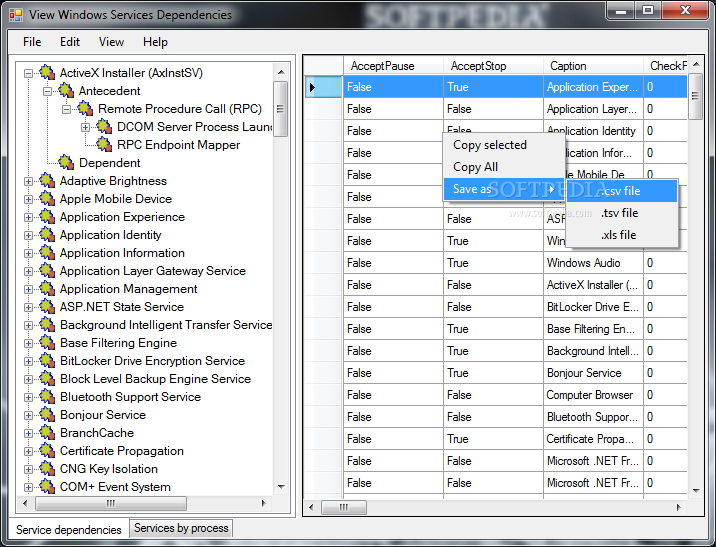The height and width of the screenshot is (547, 716).
Task: Open the View menu
Action: click(111, 42)
